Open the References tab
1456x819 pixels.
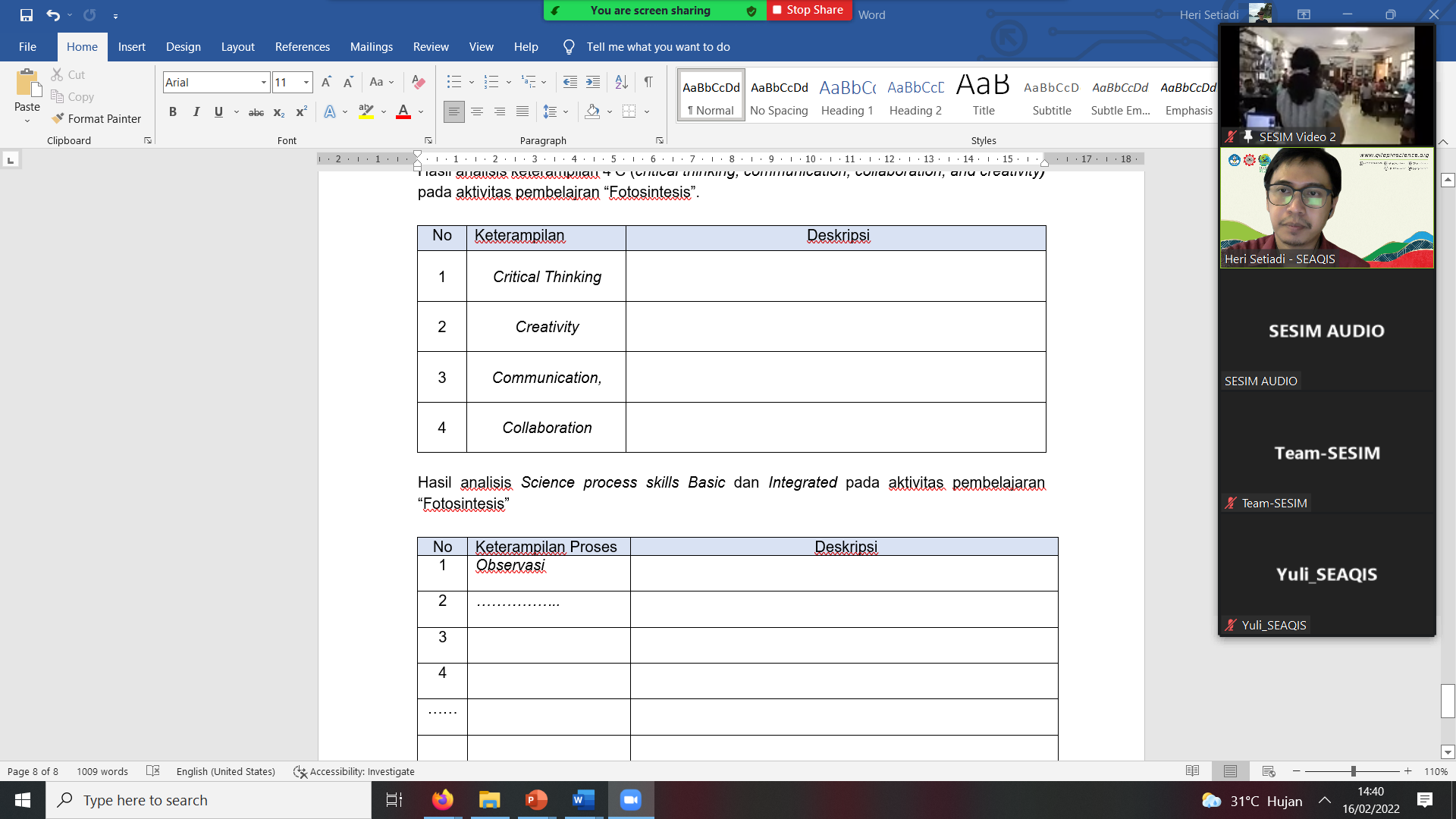click(302, 47)
